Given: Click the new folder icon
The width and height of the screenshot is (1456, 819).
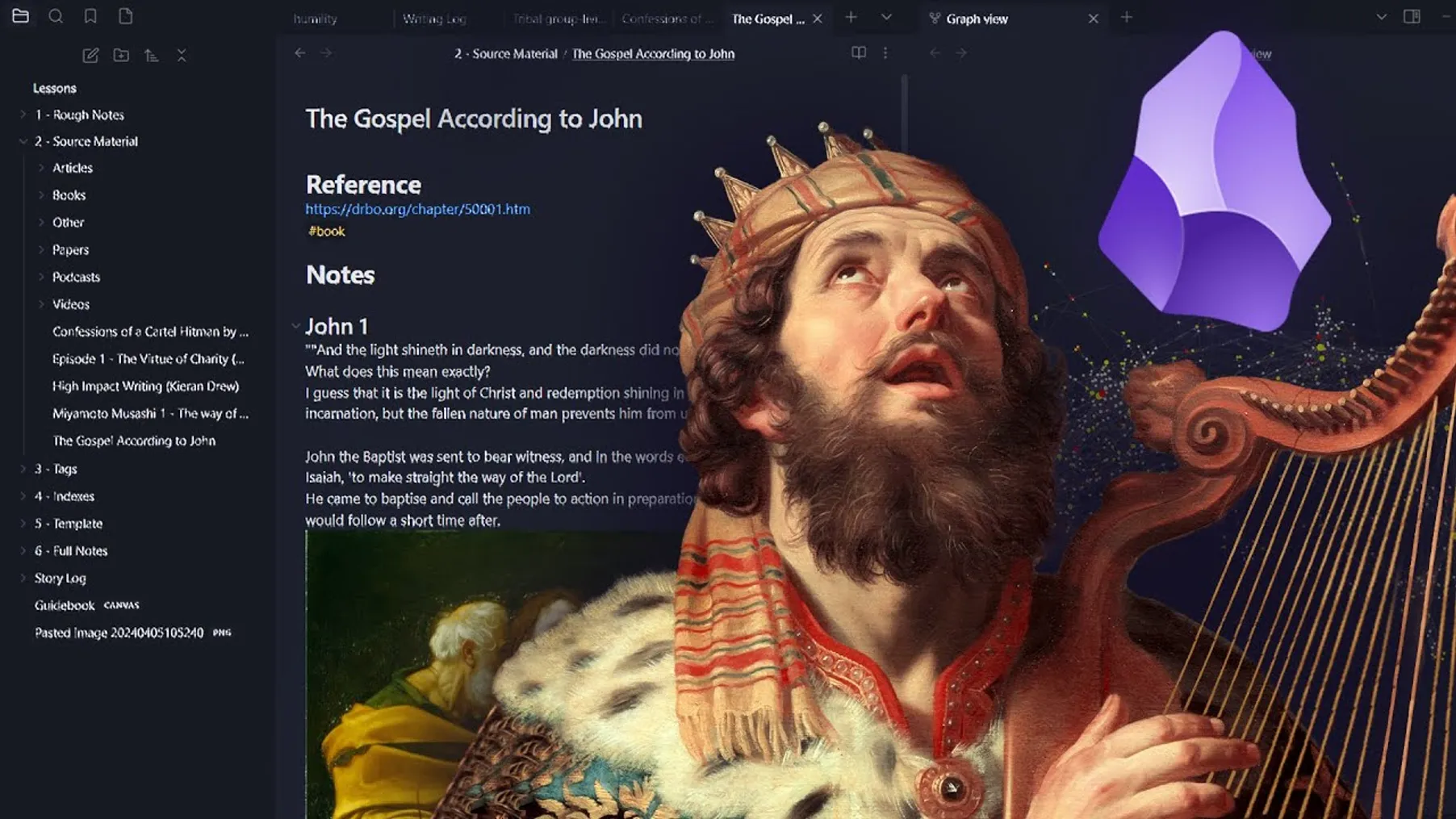Looking at the screenshot, I should (121, 55).
